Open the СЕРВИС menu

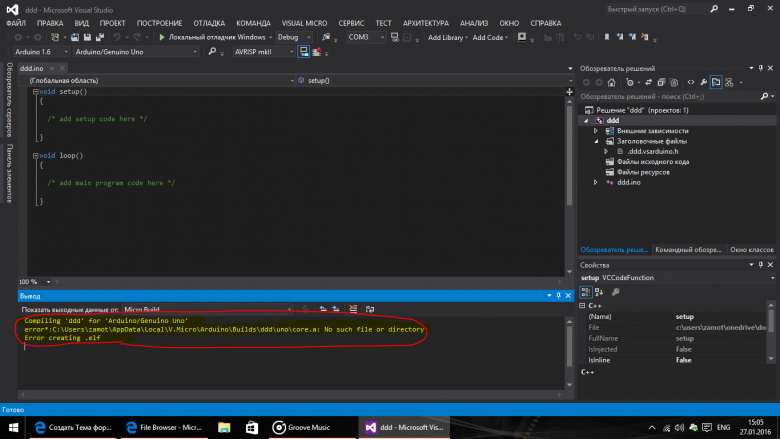coord(351,23)
